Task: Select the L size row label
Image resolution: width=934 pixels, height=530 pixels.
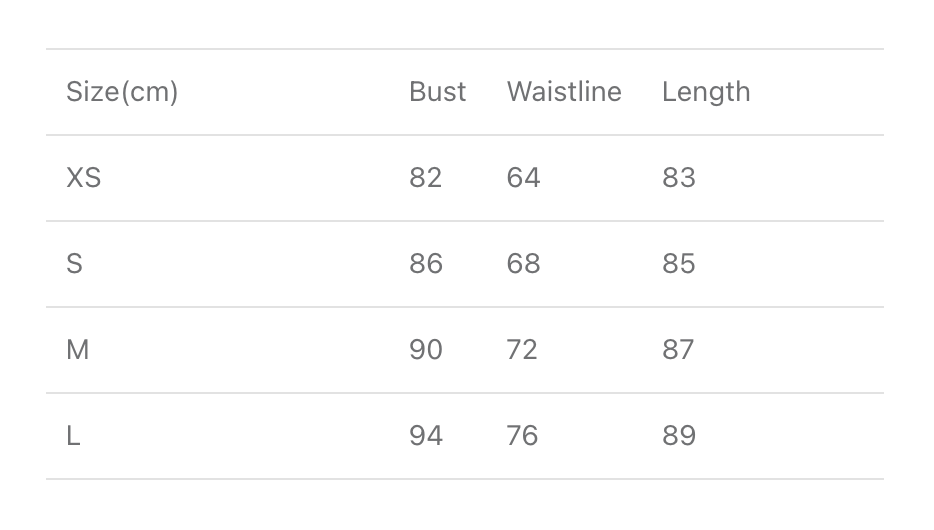Action: 73,436
